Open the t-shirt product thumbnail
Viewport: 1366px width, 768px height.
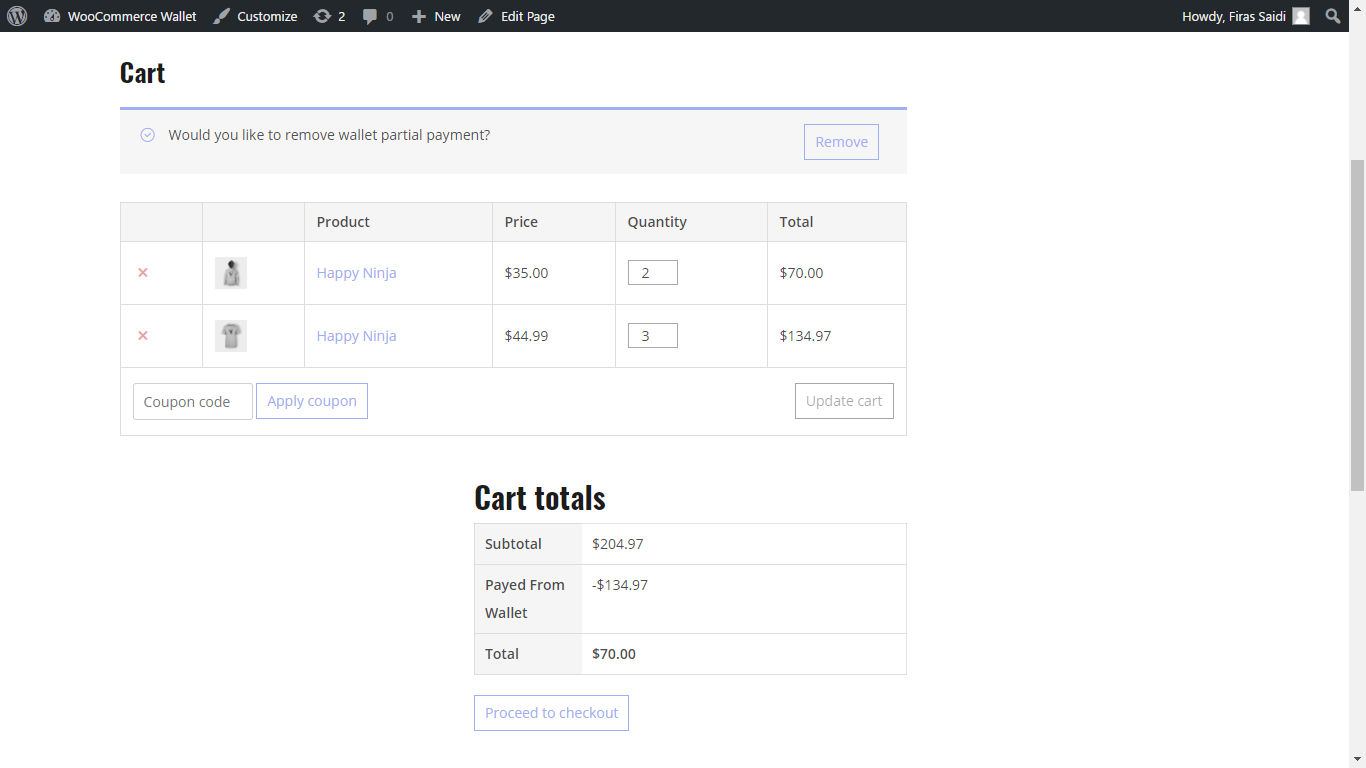tap(231, 336)
